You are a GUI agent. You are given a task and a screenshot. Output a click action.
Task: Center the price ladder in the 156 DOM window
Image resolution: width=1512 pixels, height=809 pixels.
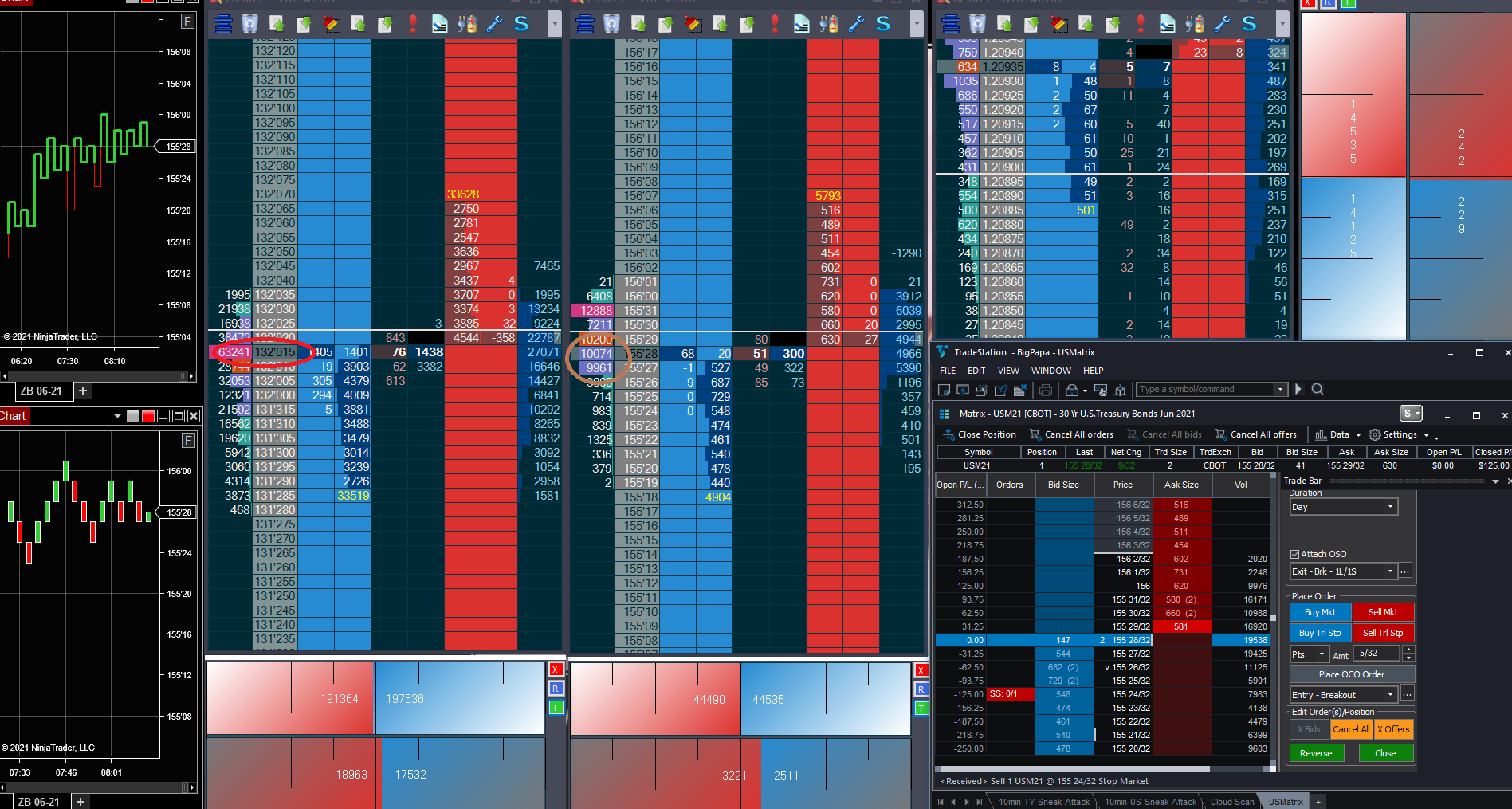[x=585, y=25]
